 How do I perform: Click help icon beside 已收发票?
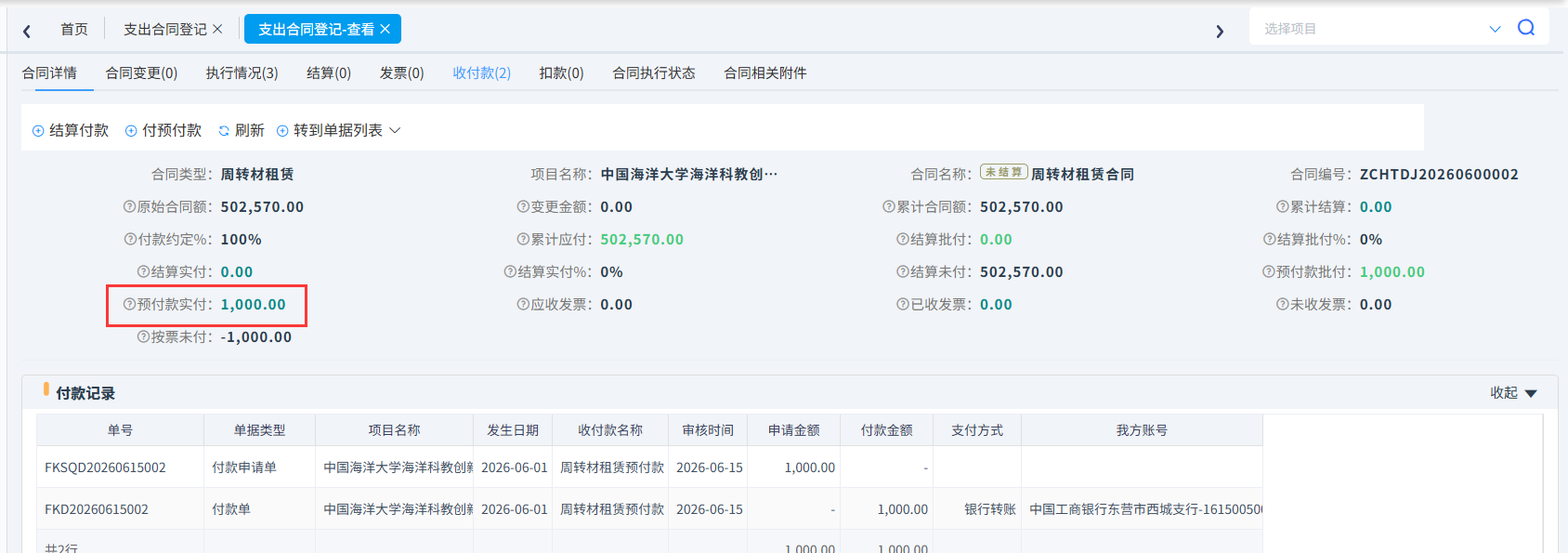[903, 305]
